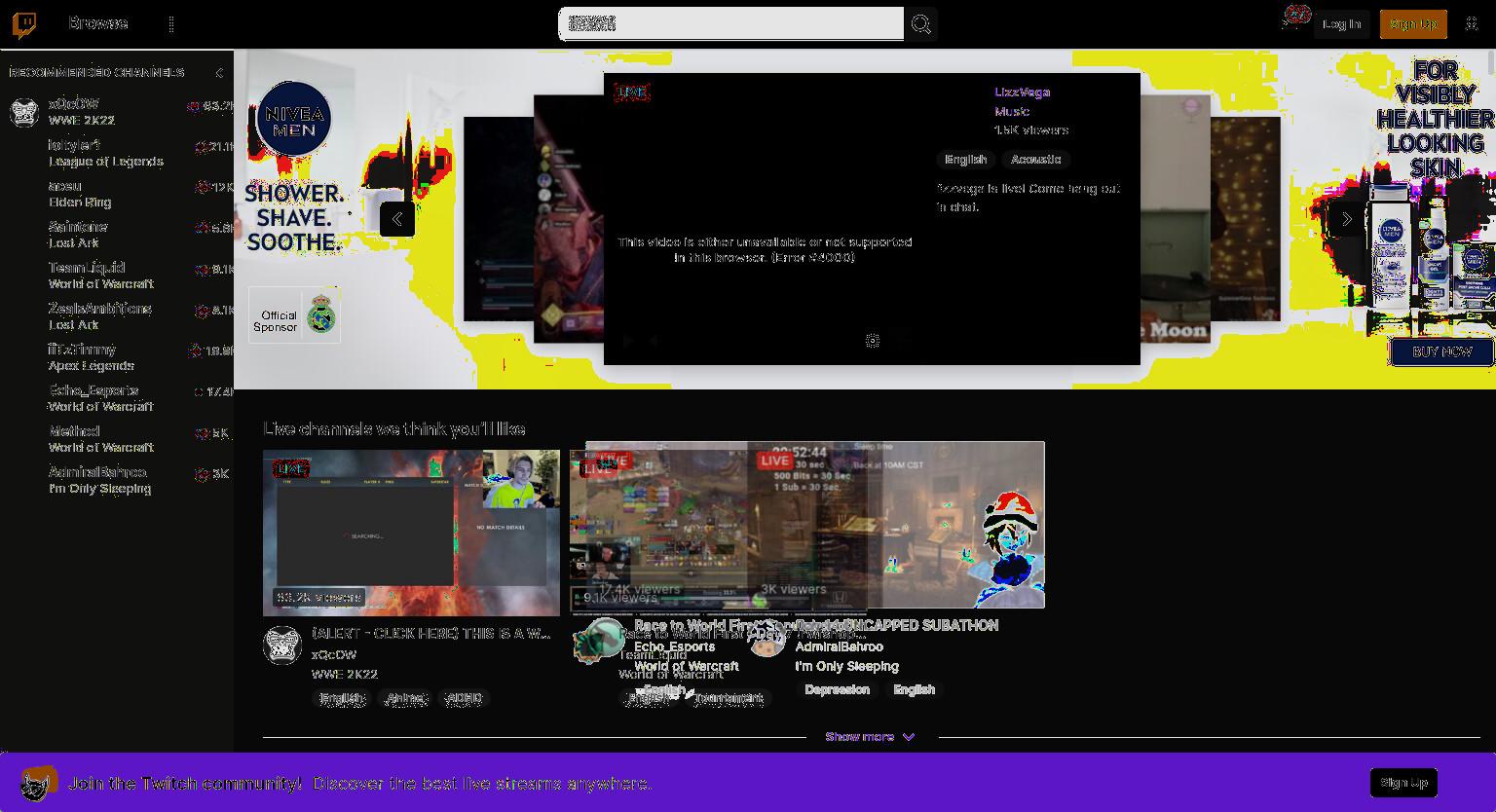1496x812 pixels.
Task: Click the Log In button
Action: pos(1342,24)
